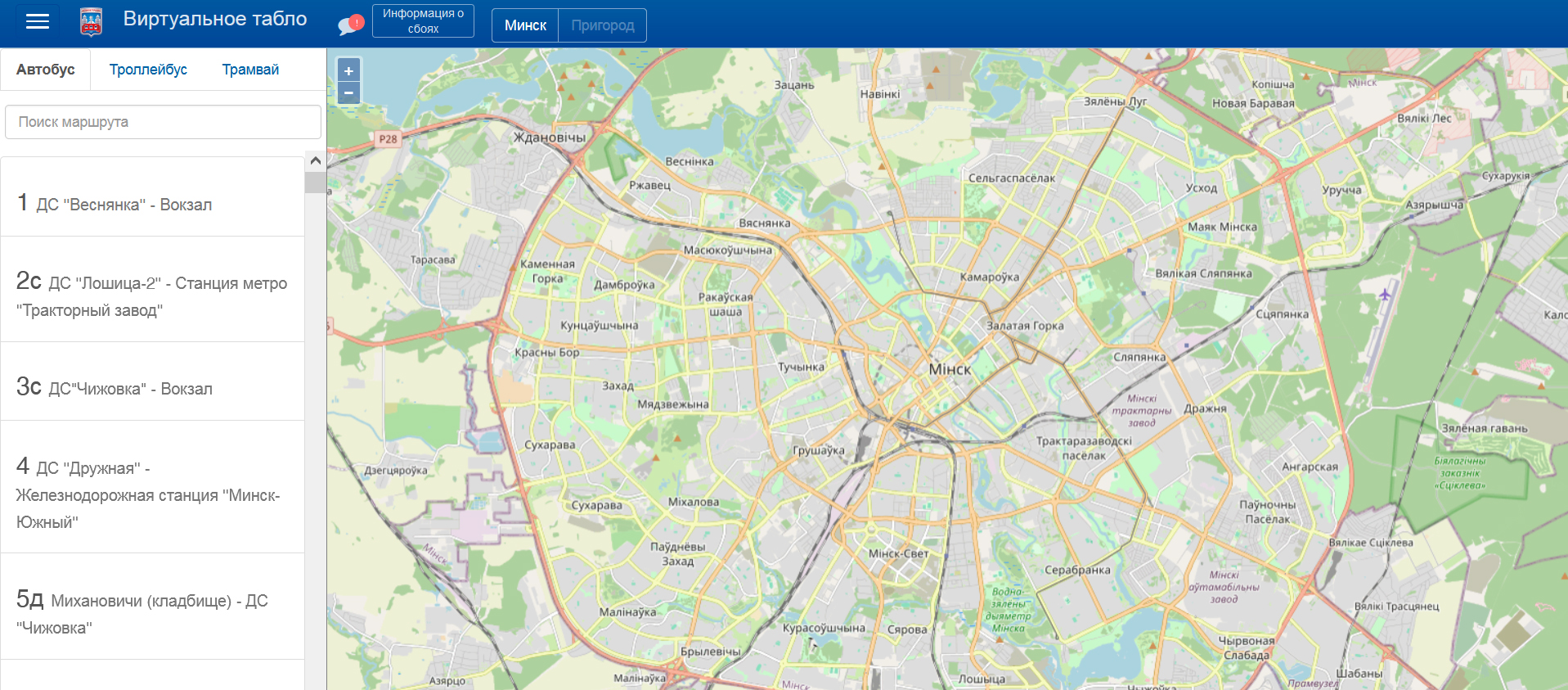Click the Minsk city emblem logo

pyautogui.click(x=91, y=22)
